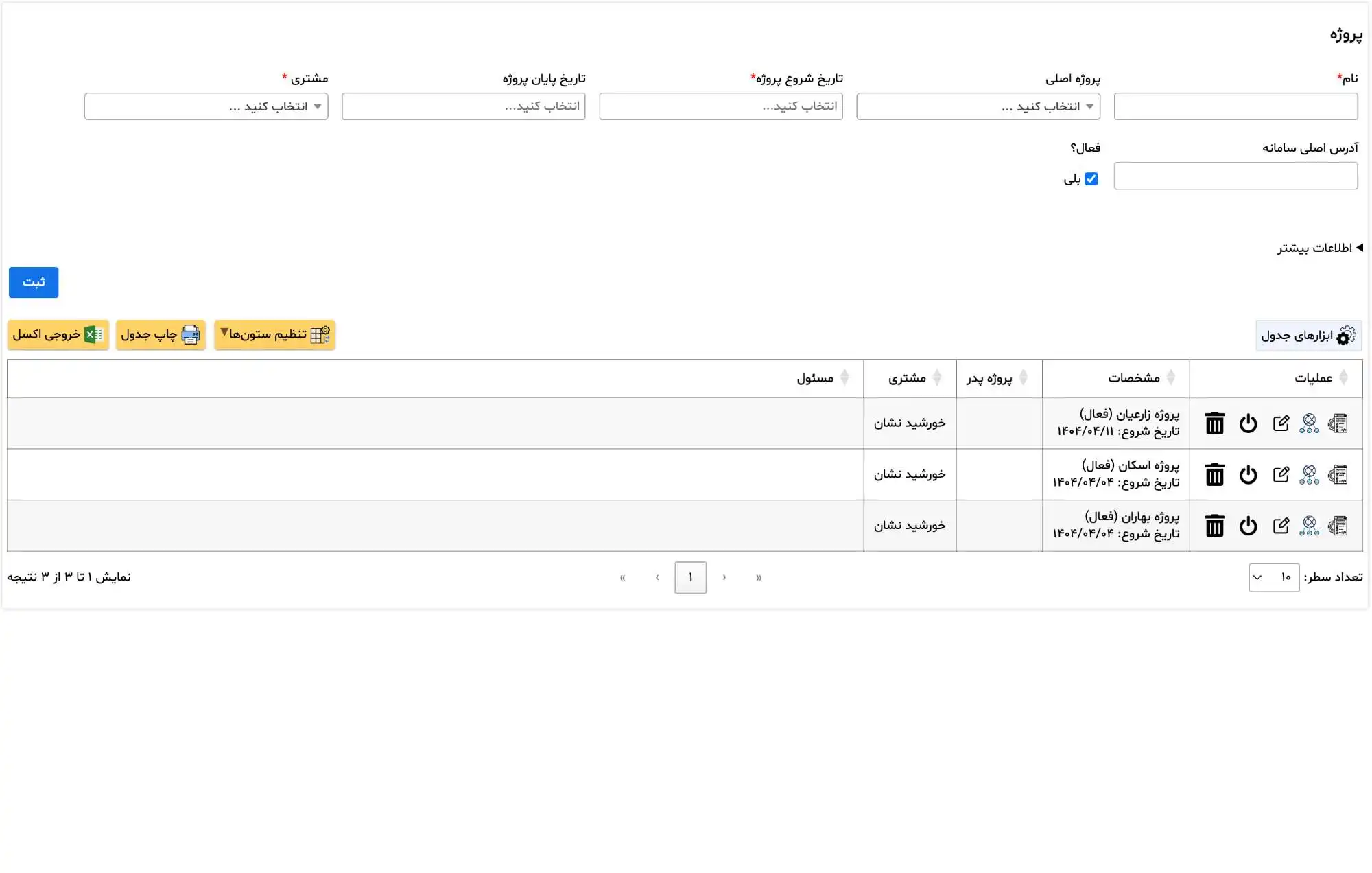Image resolution: width=1372 pixels, height=873 pixels.
Task: Edit the پروژه اسکان row
Action: 1281,474
